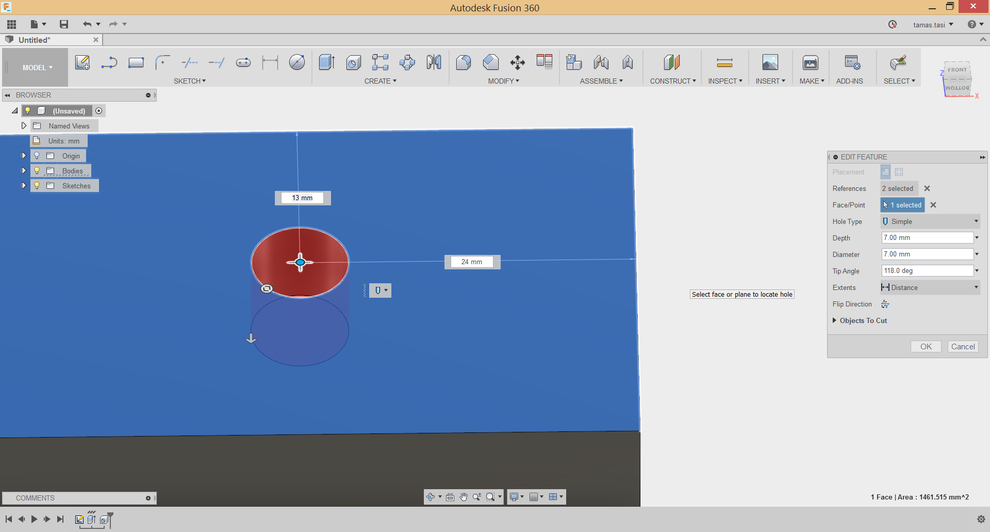Click the Insert image icon
This screenshot has height=532, width=990.
770,62
